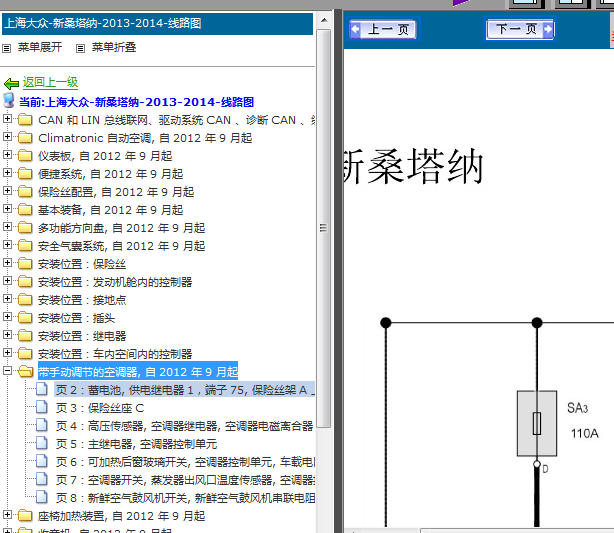The width and height of the screenshot is (614, 533).
Task: Click the folder icon for 便捷系统
Action: coord(25,173)
